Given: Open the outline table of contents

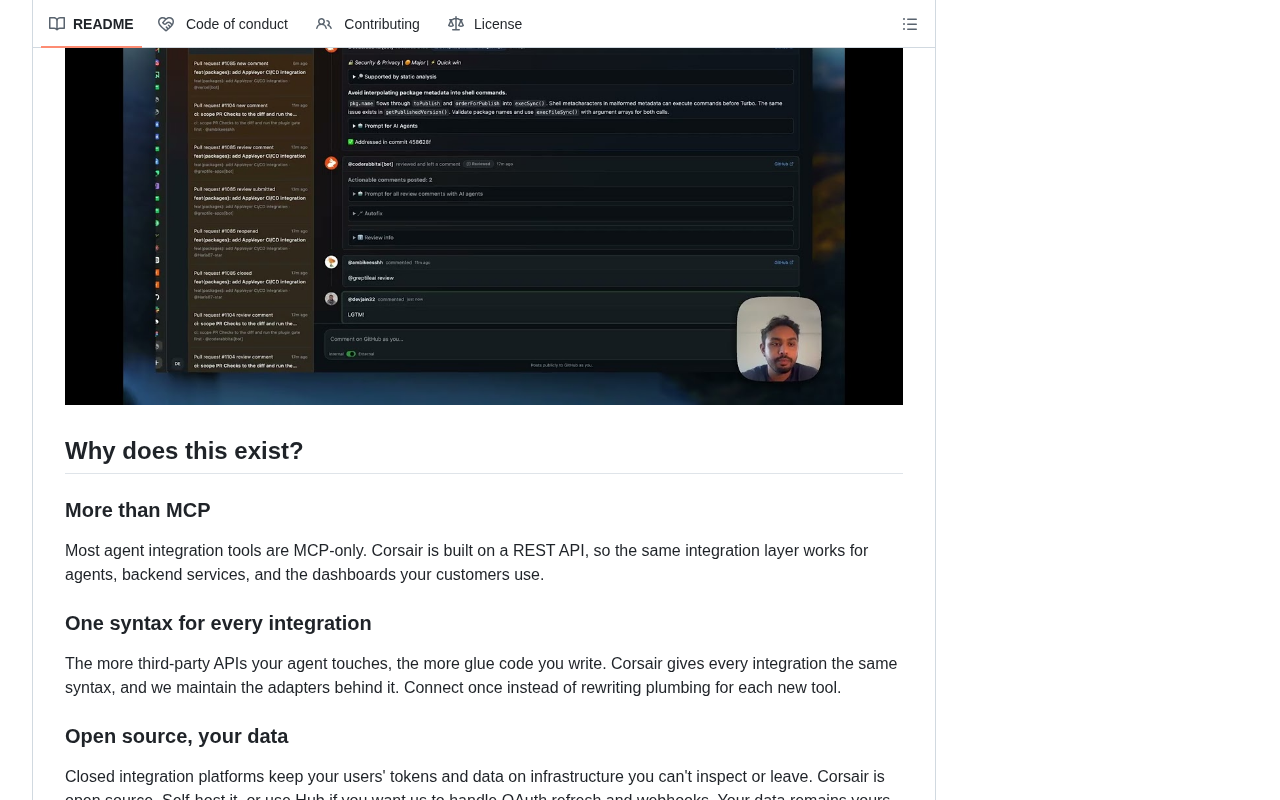Looking at the screenshot, I should [910, 24].
